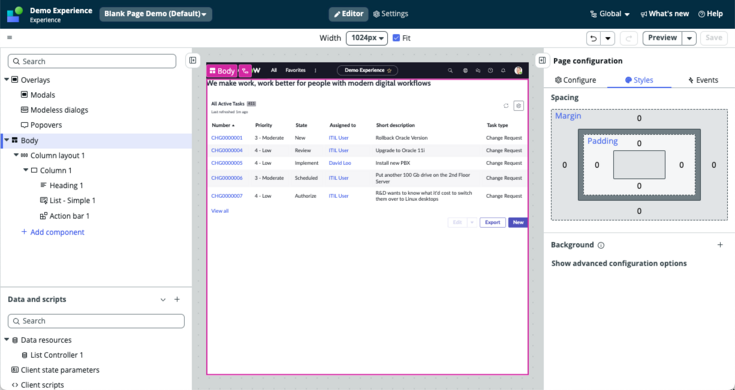The image size is (735, 390).
Task: Open the Global scope dropdown
Action: (x=610, y=14)
